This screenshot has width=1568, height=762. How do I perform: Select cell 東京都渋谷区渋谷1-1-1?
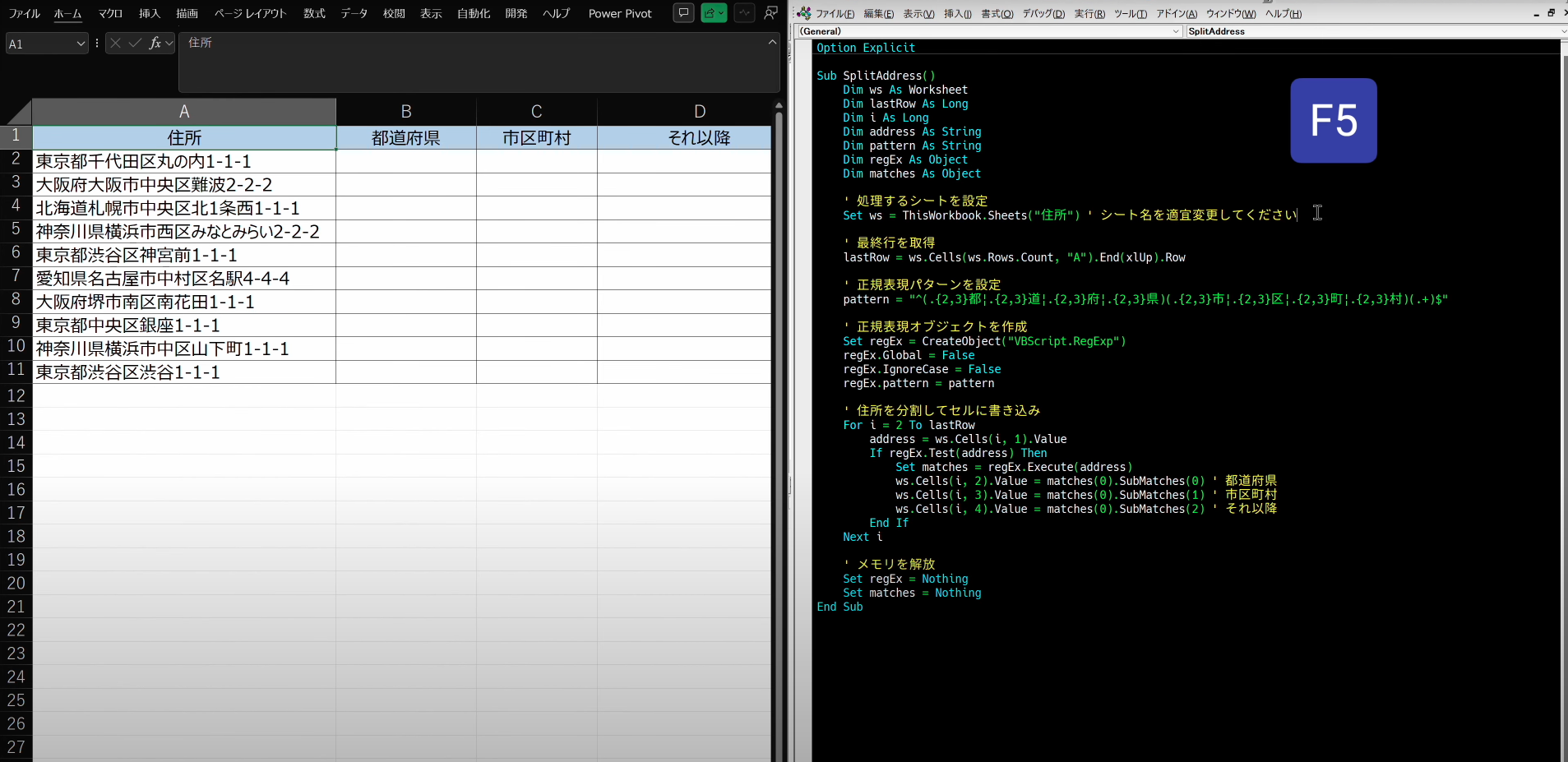[184, 372]
